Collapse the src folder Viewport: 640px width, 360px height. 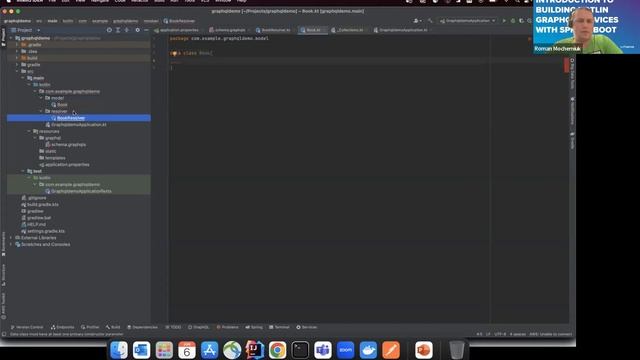pos(17,71)
